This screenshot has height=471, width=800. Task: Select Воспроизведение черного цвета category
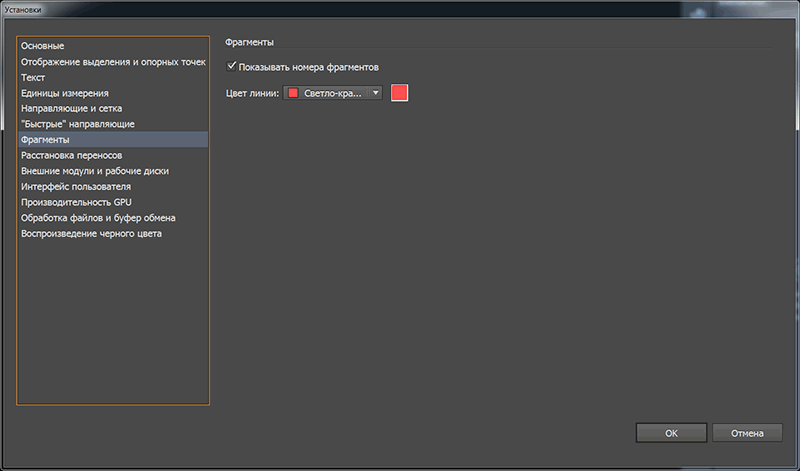pyautogui.click(x=91, y=233)
